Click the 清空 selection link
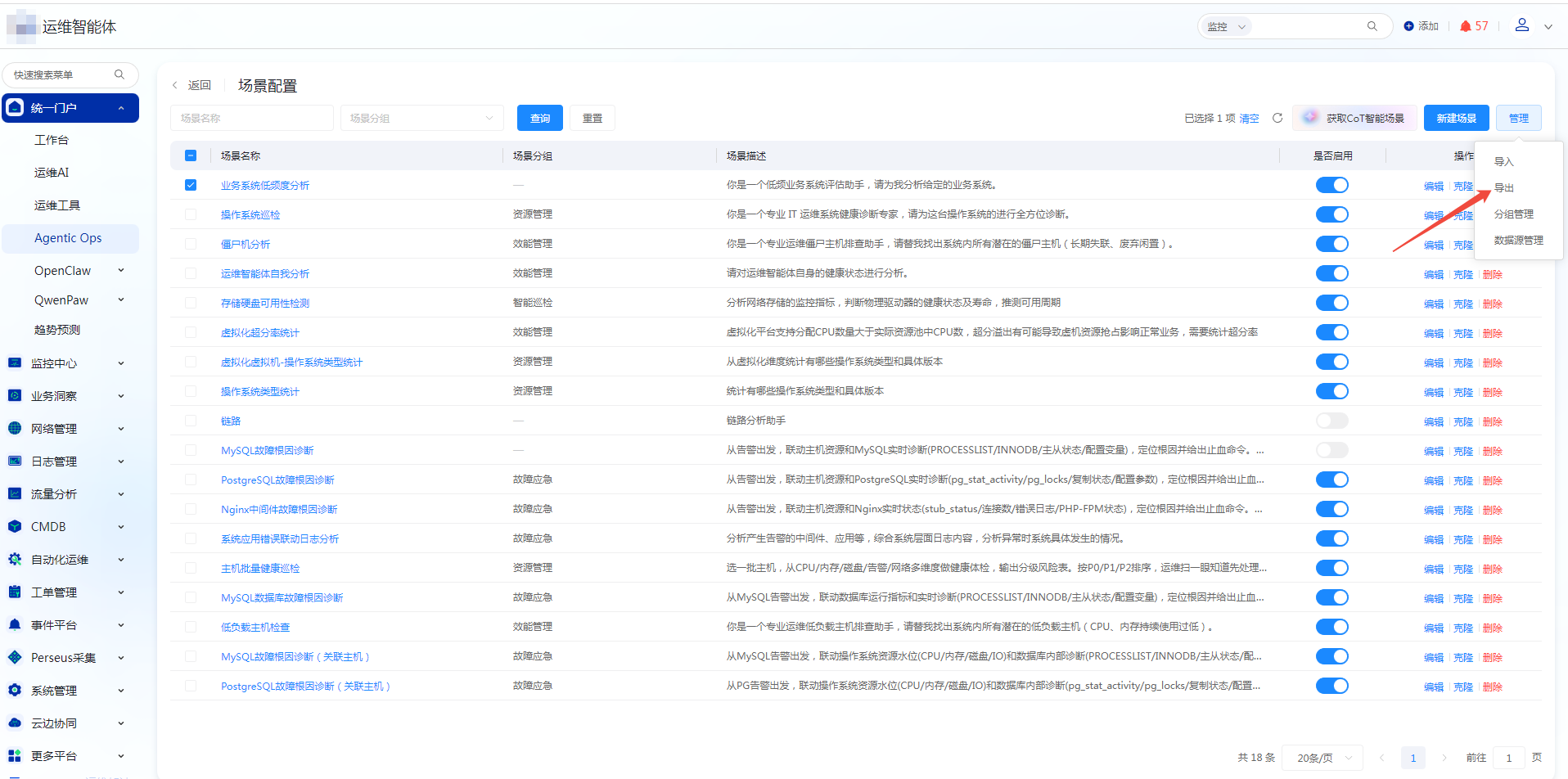The image size is (1568, 779). pos(1250,119)
